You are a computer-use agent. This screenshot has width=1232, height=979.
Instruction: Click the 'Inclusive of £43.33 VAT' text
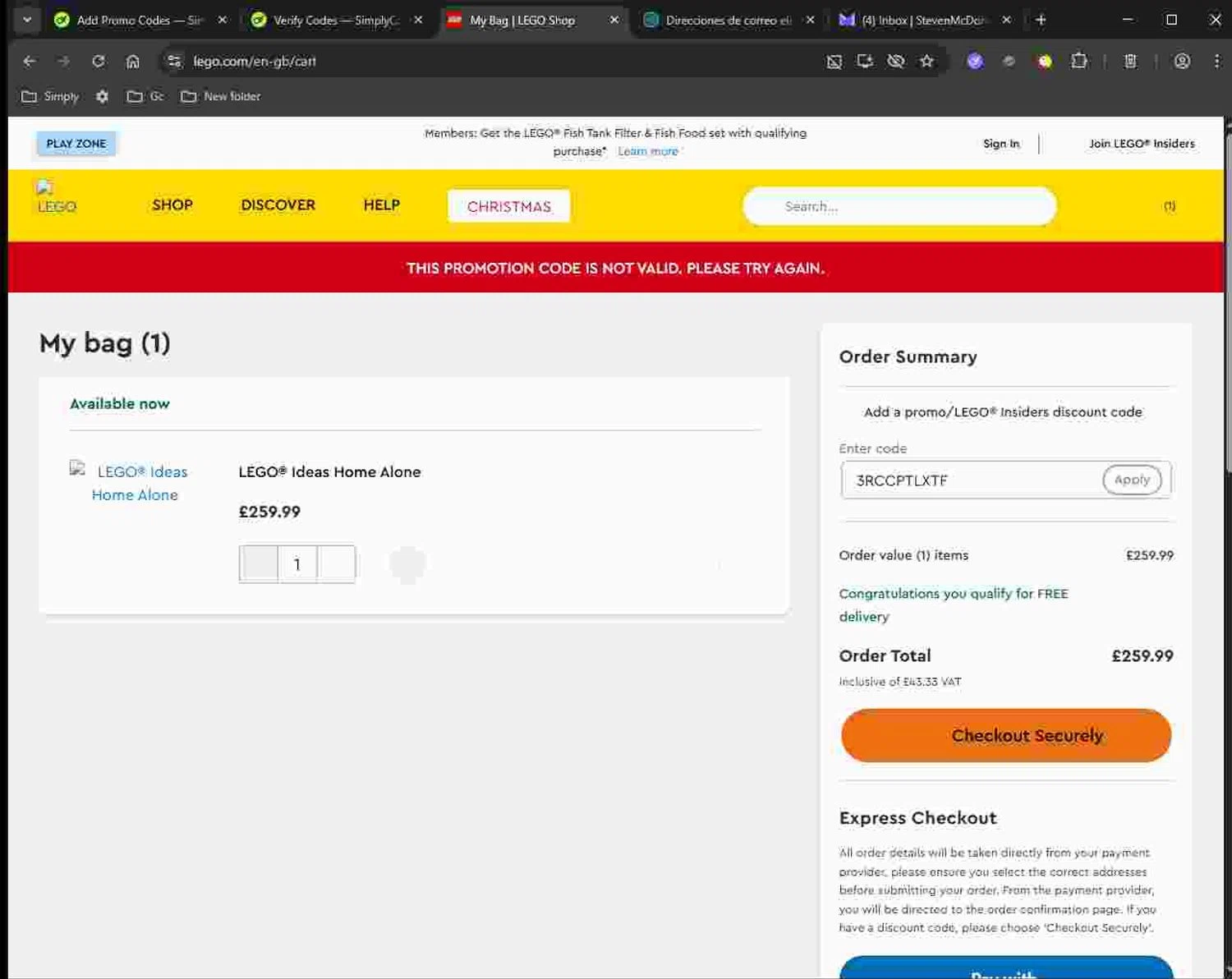tap(899, 682)
